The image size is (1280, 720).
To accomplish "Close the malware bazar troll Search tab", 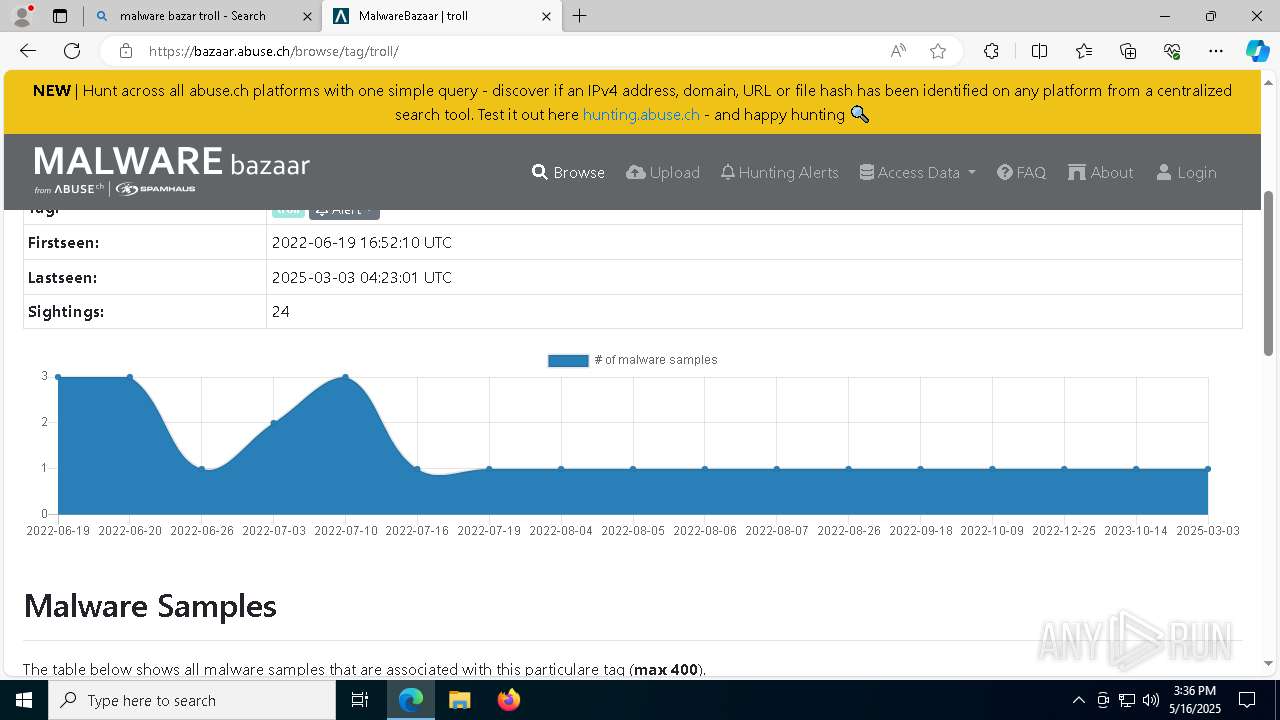I will coord(307,16).
